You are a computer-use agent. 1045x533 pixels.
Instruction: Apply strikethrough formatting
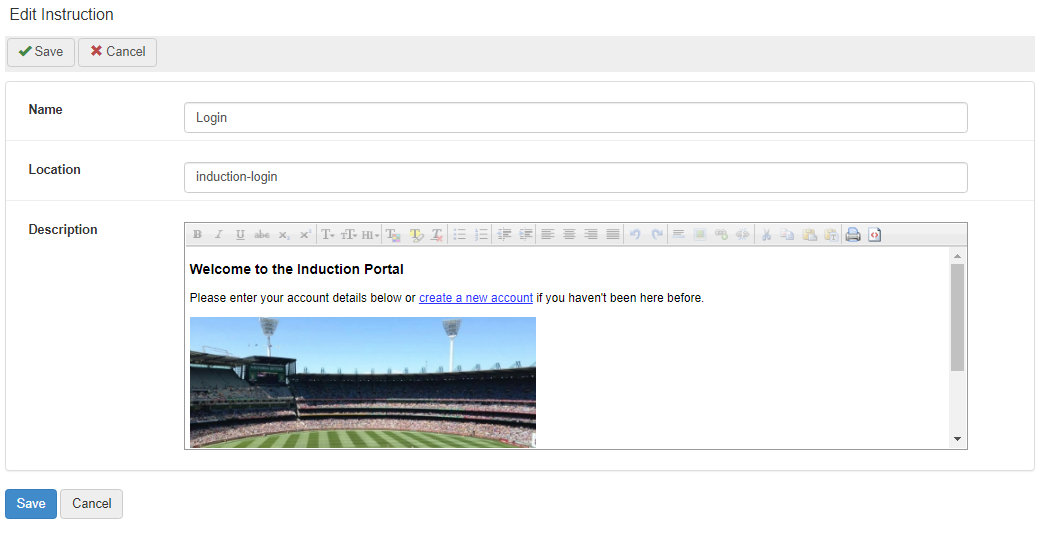click(262, 235)
